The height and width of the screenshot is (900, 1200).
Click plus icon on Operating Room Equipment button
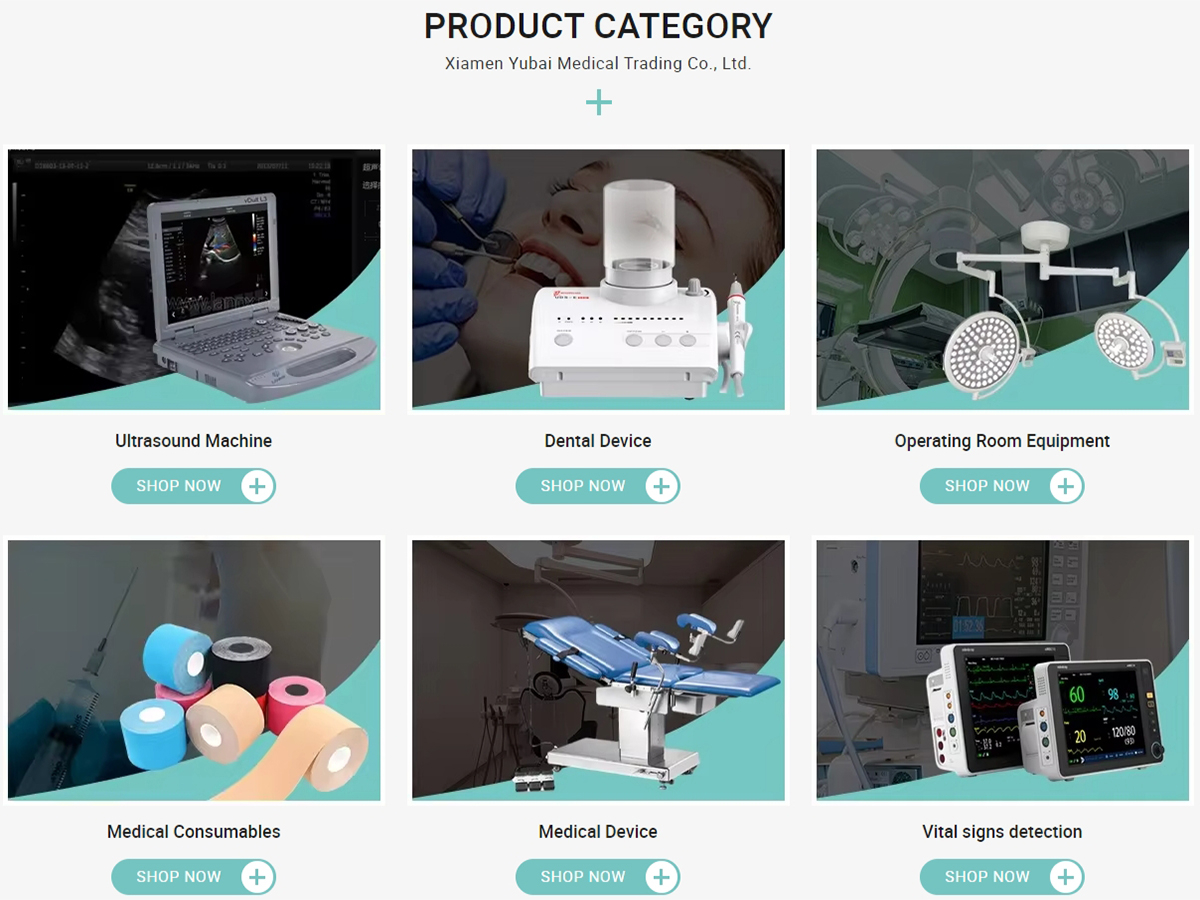point(1066,486)
